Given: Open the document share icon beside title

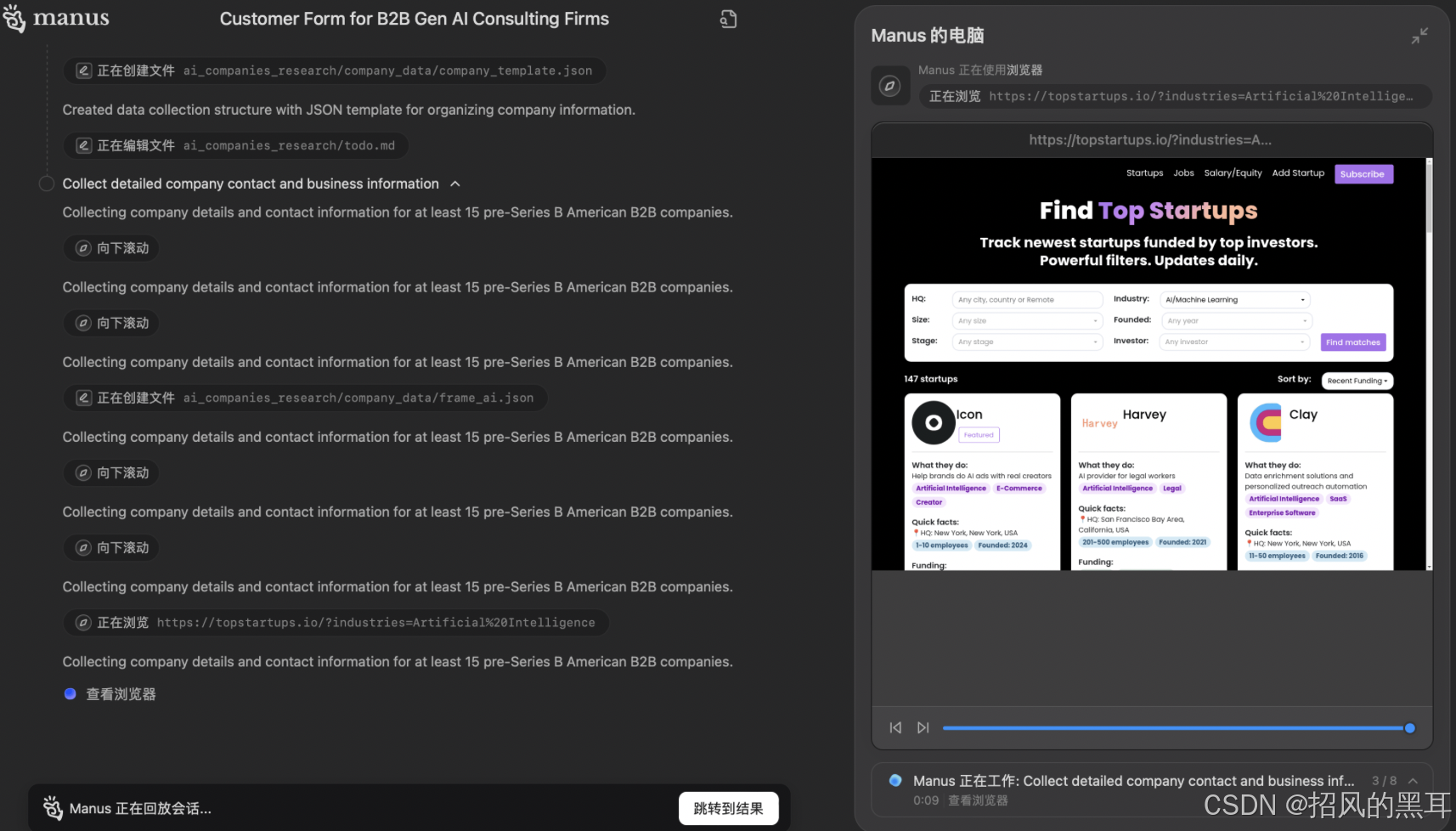Looking at the screenshot, I should (728, 19).
